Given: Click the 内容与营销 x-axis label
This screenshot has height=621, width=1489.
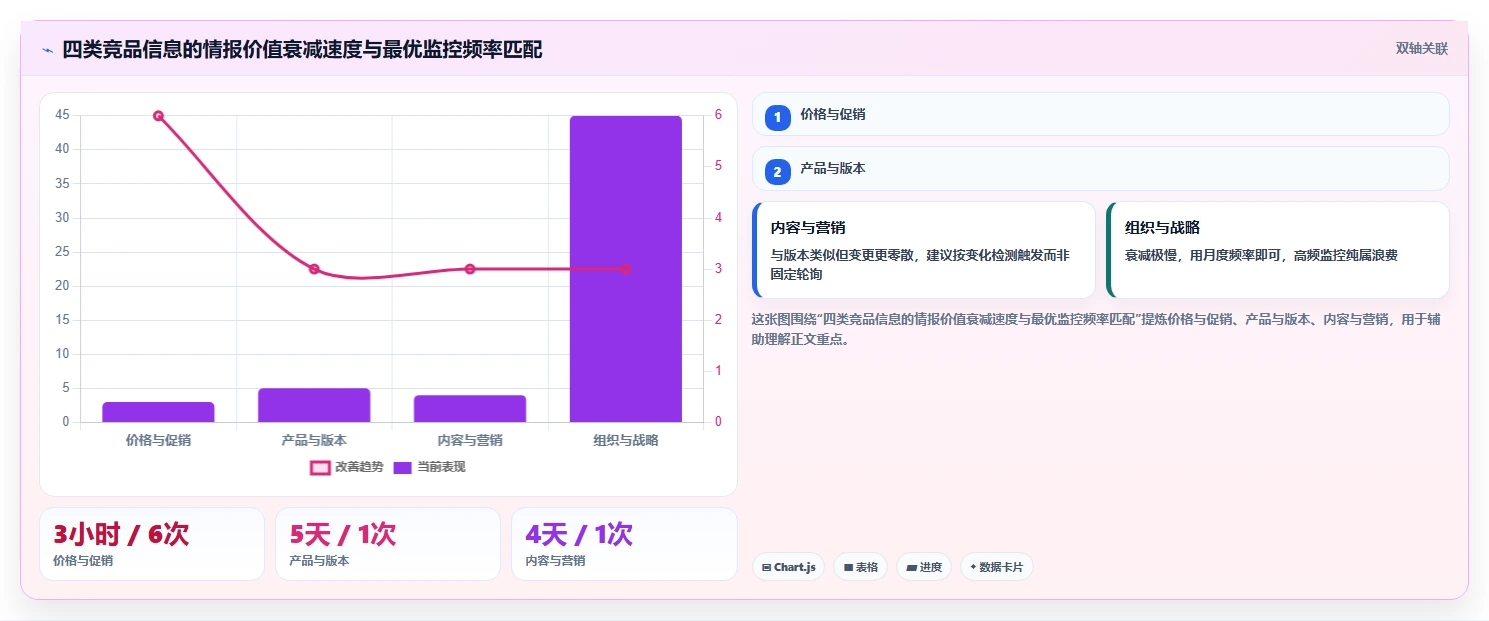Looking at the screenshot, I should click(x=470, y=440).
